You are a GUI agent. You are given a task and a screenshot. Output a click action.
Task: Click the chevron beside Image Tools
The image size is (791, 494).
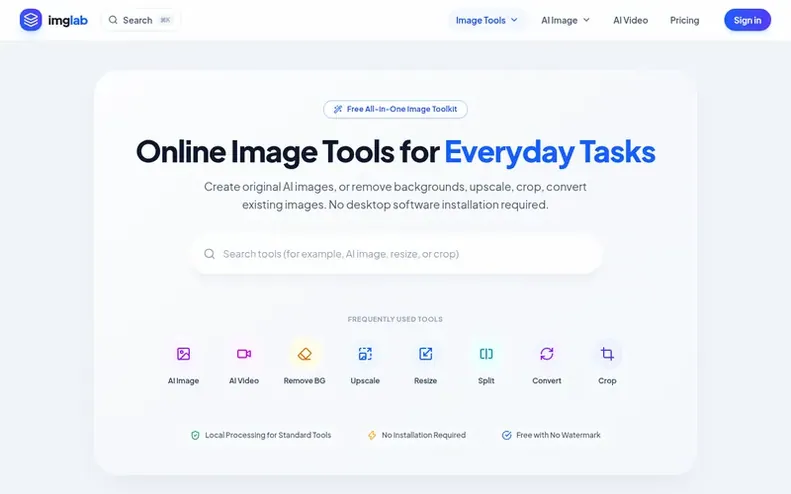(514, 20)
